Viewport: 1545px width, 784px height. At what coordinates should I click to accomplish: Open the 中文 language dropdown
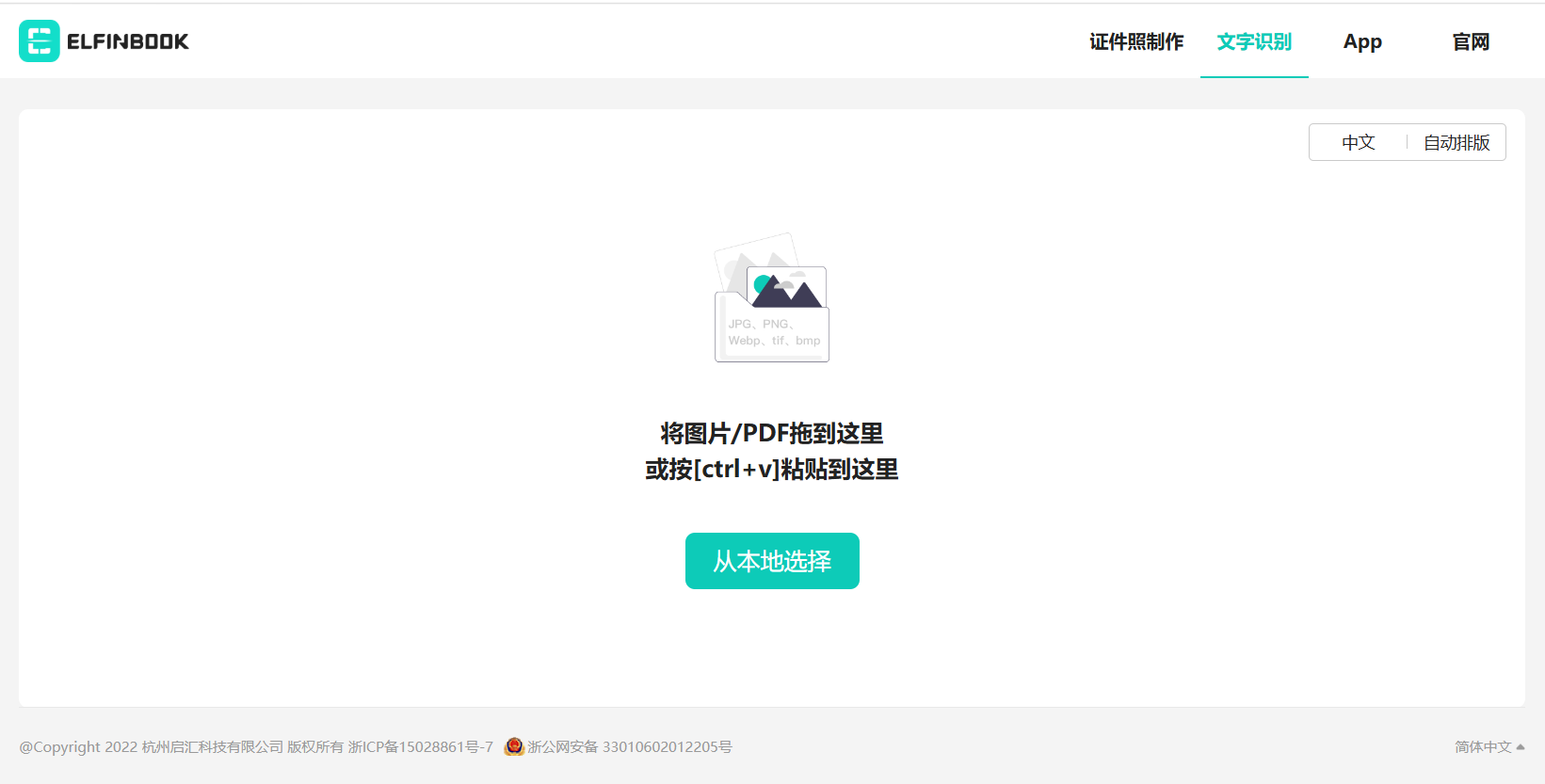click(1359, 142)
